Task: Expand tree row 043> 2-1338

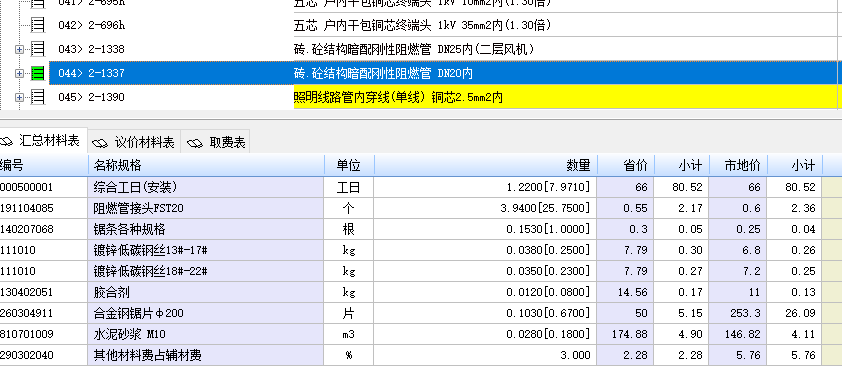Action: click(19, 49)
